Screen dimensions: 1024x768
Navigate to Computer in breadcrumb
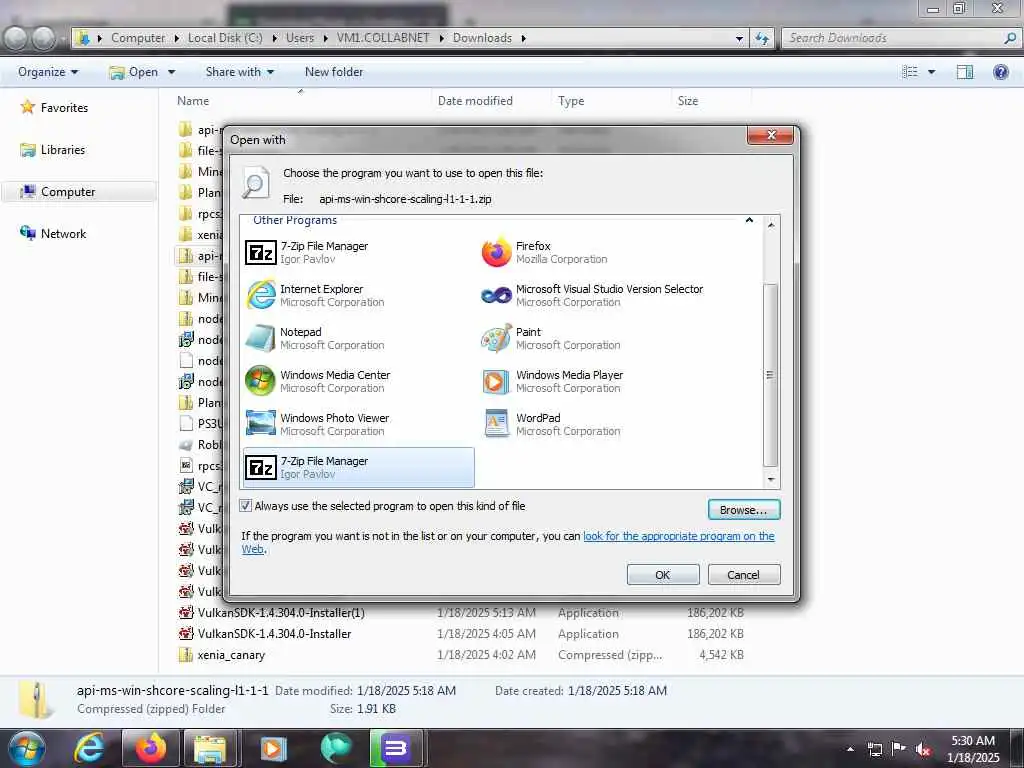click(138, 38)
